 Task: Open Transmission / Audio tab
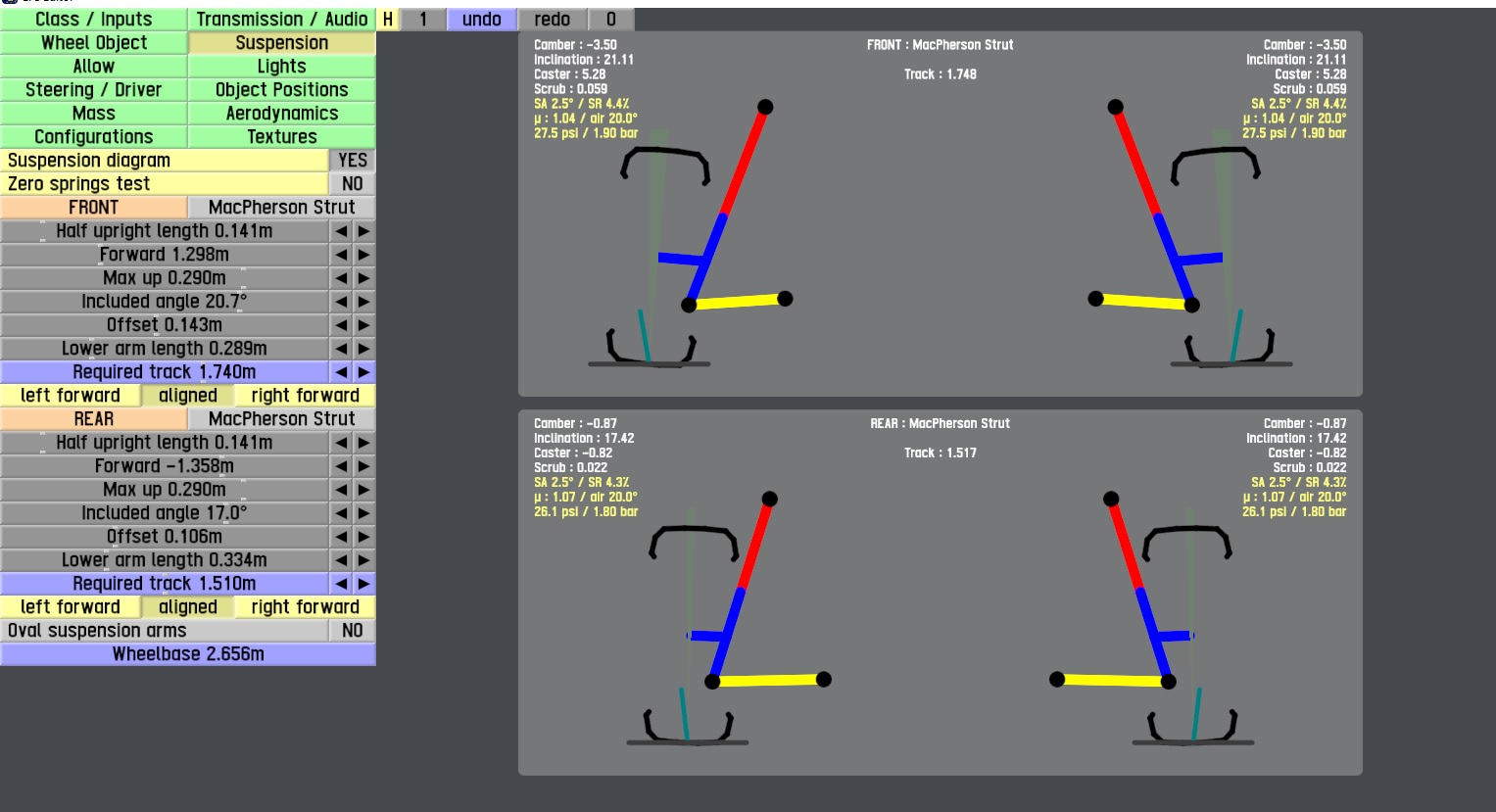pyautogui.click(x=282, y=20)
